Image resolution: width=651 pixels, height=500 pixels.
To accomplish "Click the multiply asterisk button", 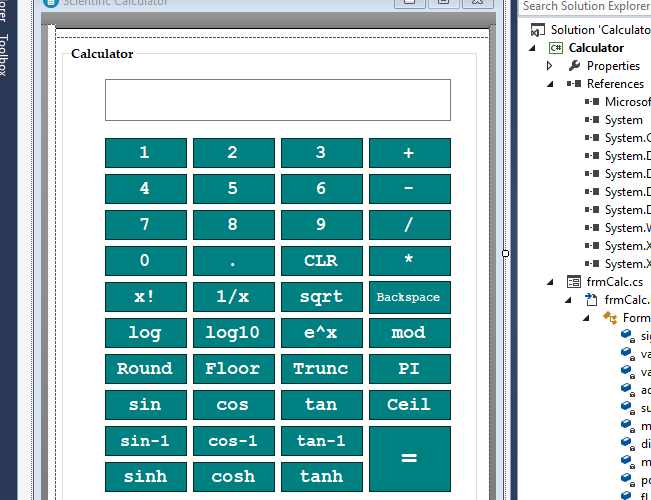I will [x=410, y=261].
